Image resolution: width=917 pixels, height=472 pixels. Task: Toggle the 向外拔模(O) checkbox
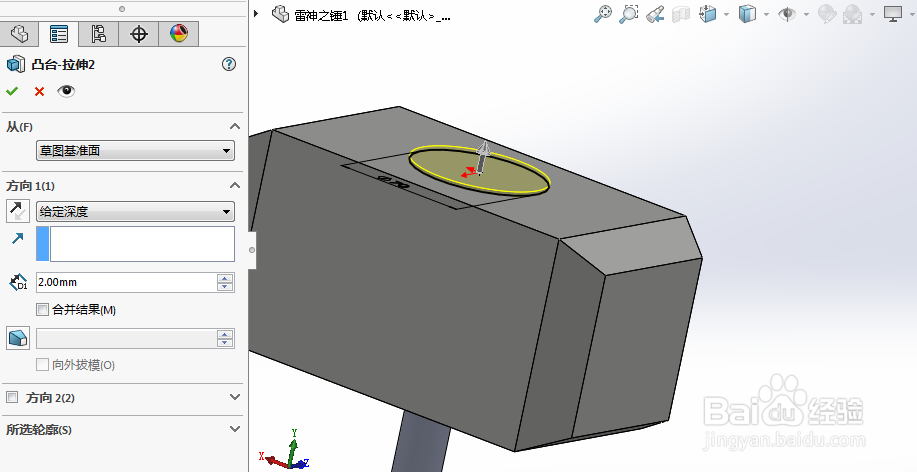coord(42,364)
